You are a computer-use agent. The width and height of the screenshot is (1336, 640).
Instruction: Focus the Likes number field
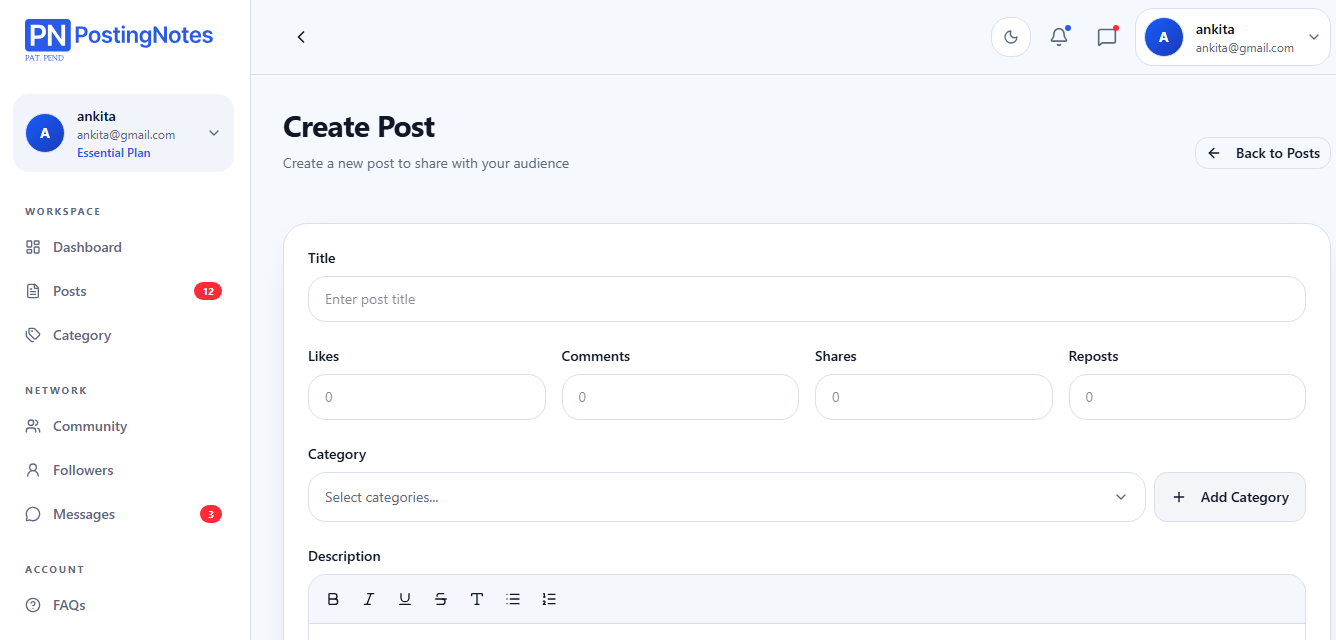(x=427, y=397)
